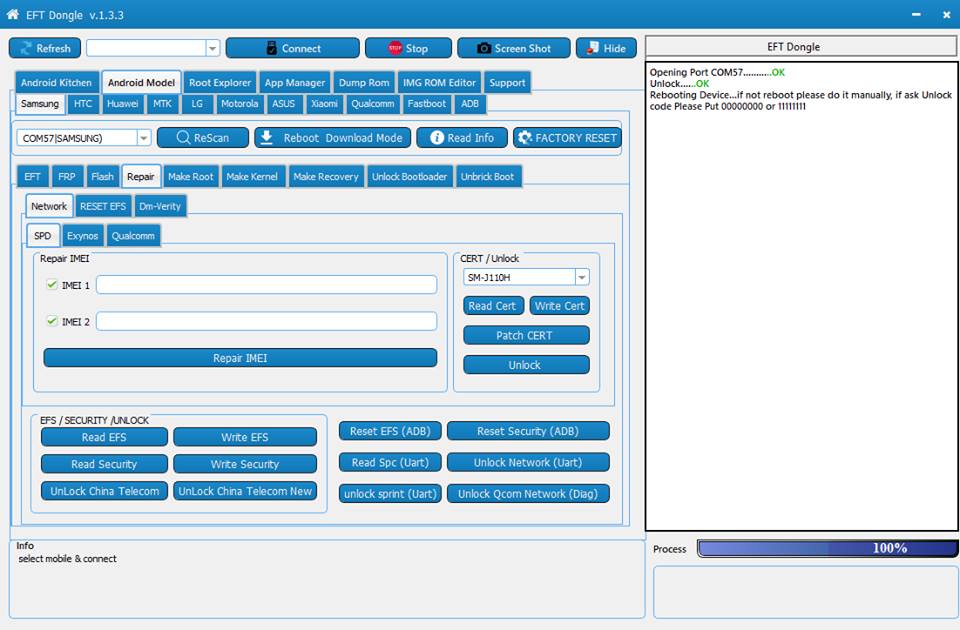Select the MTK brand tab
The width and height of the screenshot is (960, 630).
point(162,103)
